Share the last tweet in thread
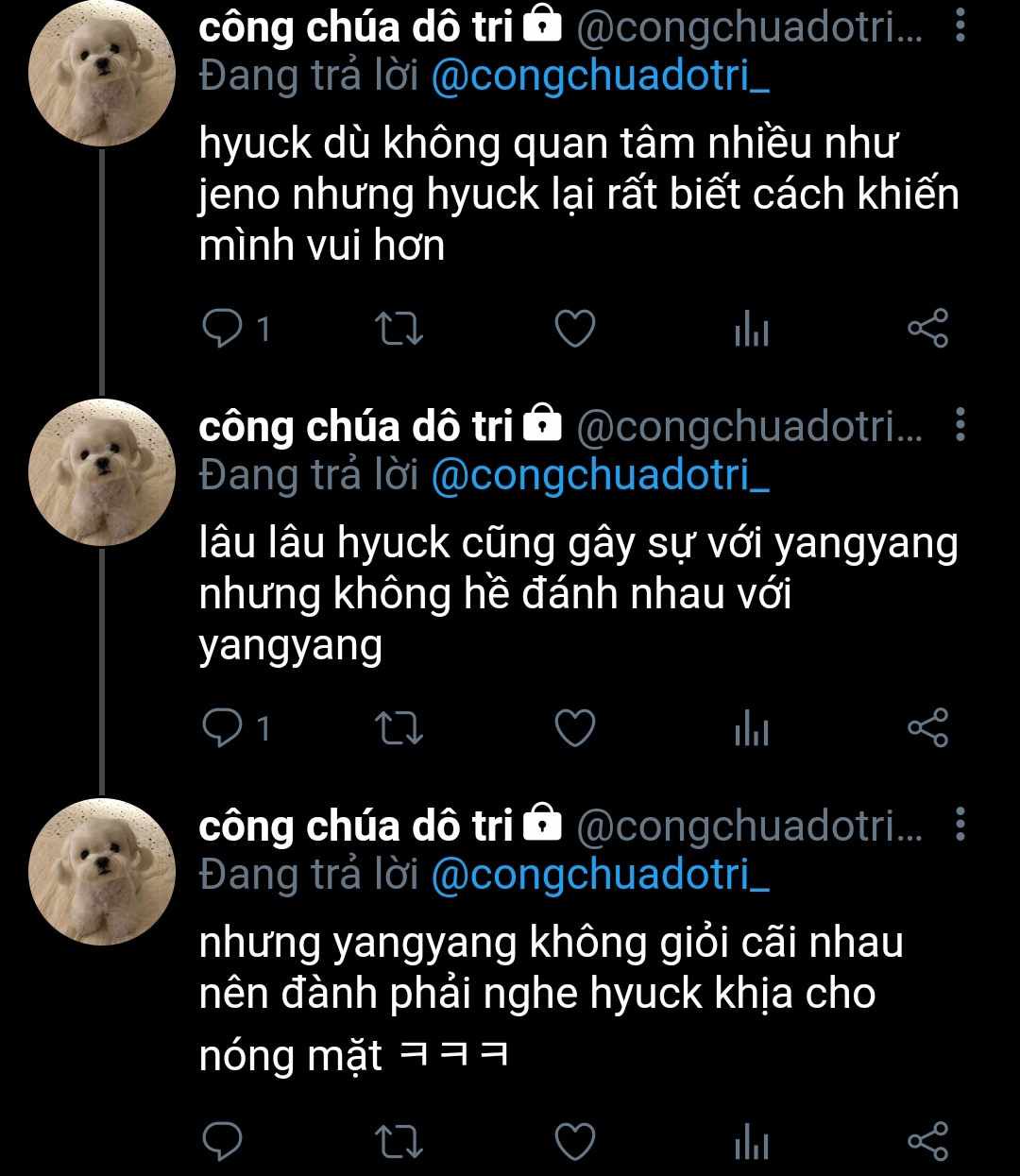Viewport: 1020px width, 1176px height. pos(927,1141)
